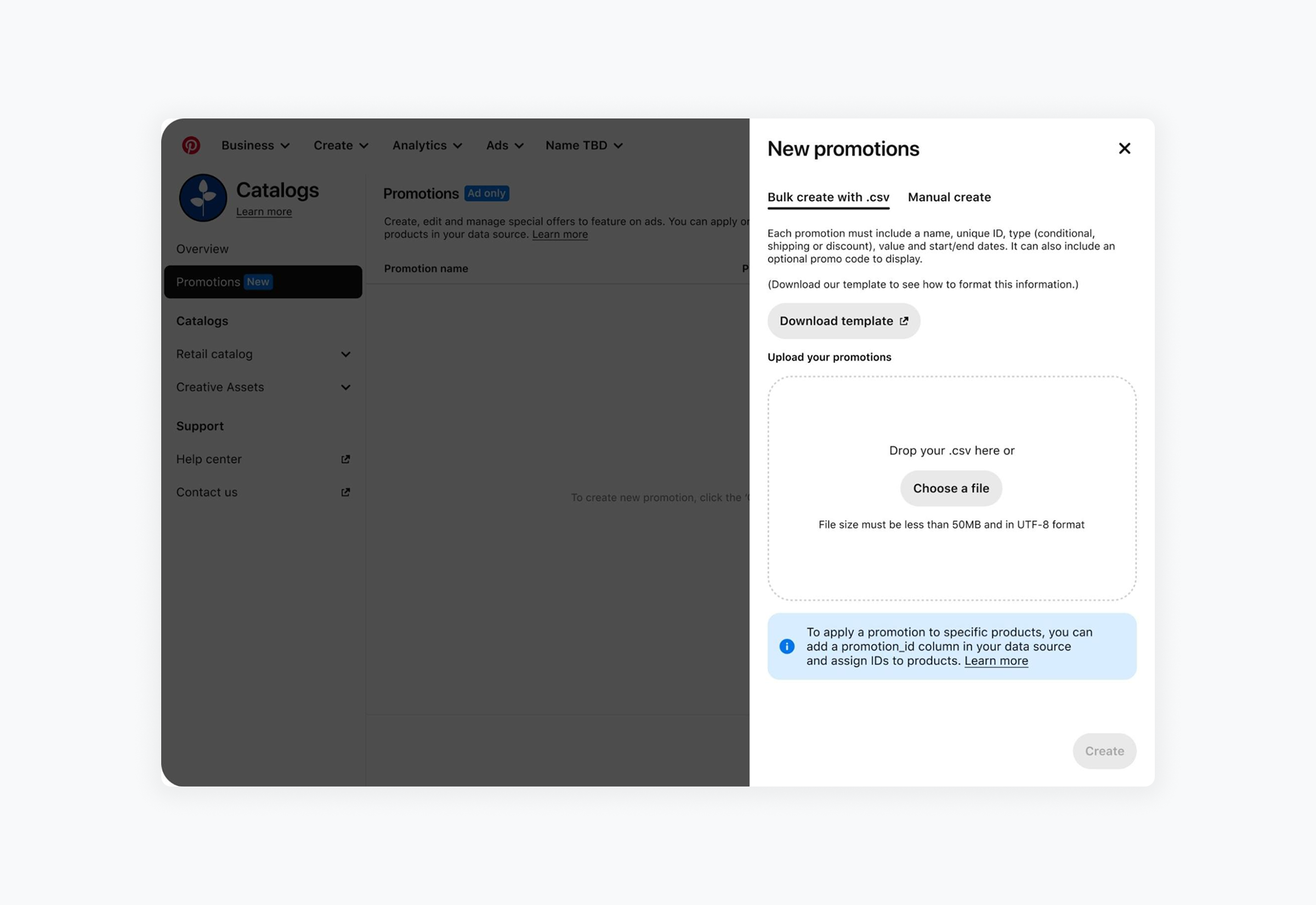Click the csv drop zone area
Viewport: 1316px width, 905px height.
pos(951,420)
